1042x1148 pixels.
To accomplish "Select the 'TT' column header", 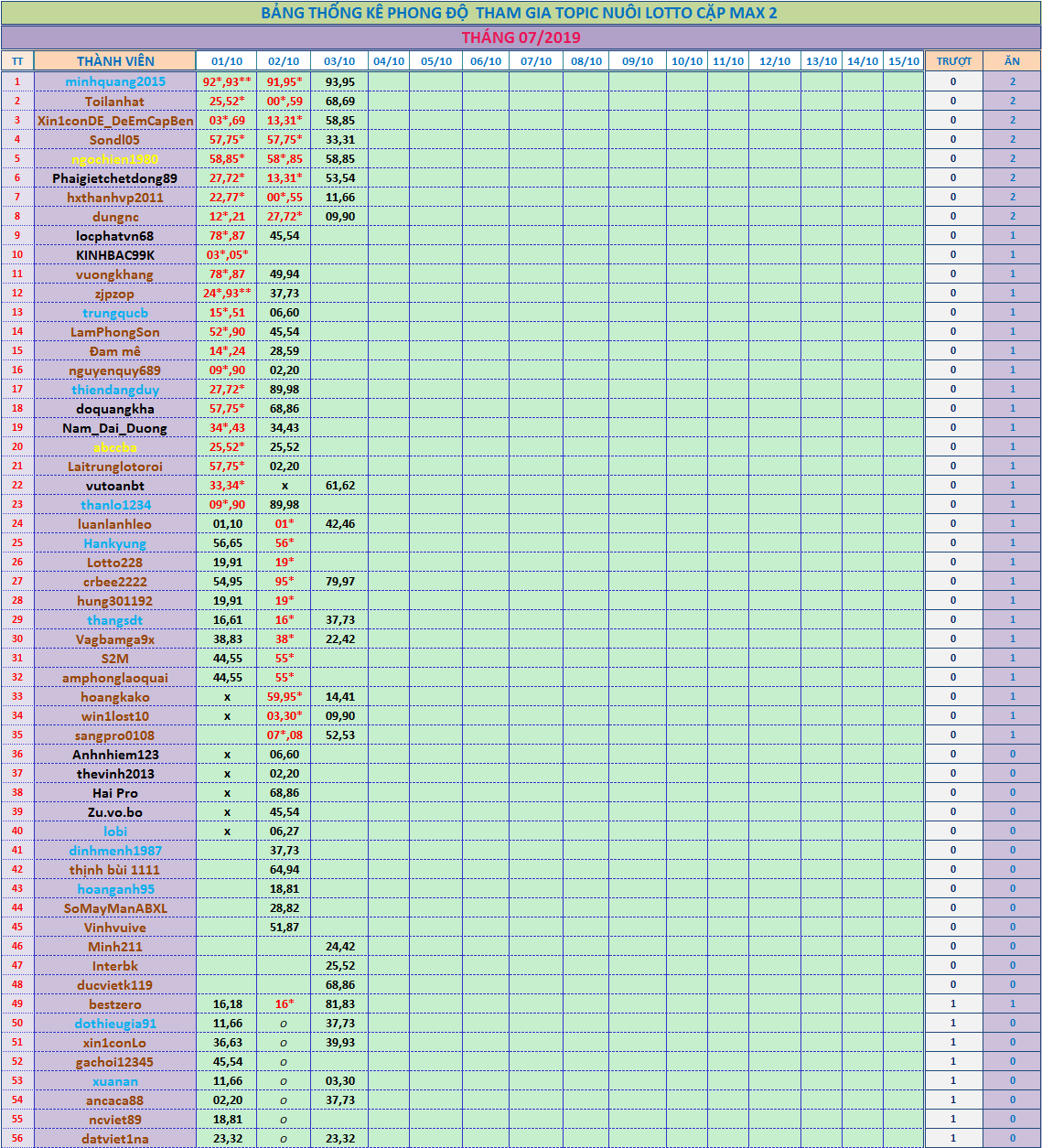I will (17, 61).
